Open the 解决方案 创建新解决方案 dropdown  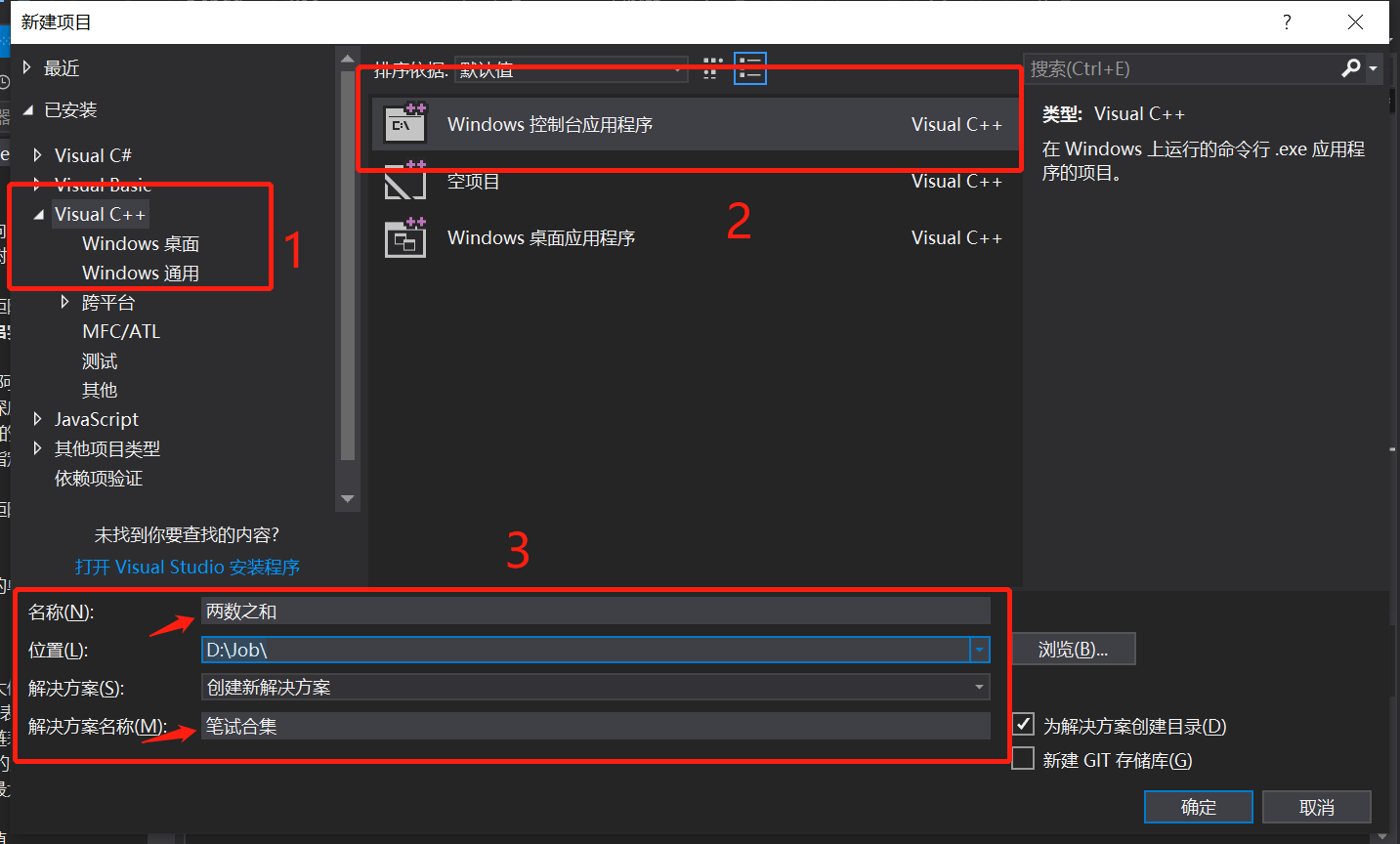pos(978,687)
